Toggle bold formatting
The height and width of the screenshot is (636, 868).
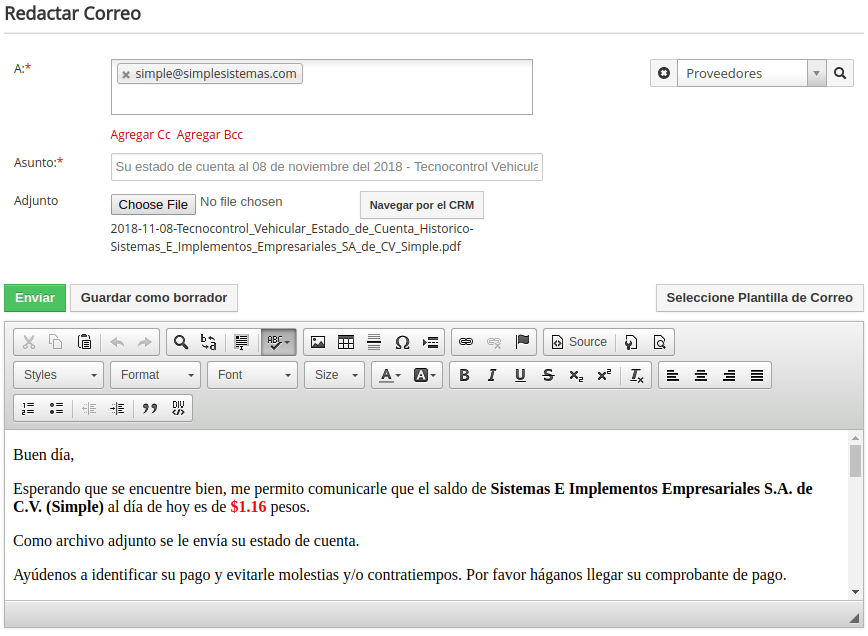tap(464, 375)
